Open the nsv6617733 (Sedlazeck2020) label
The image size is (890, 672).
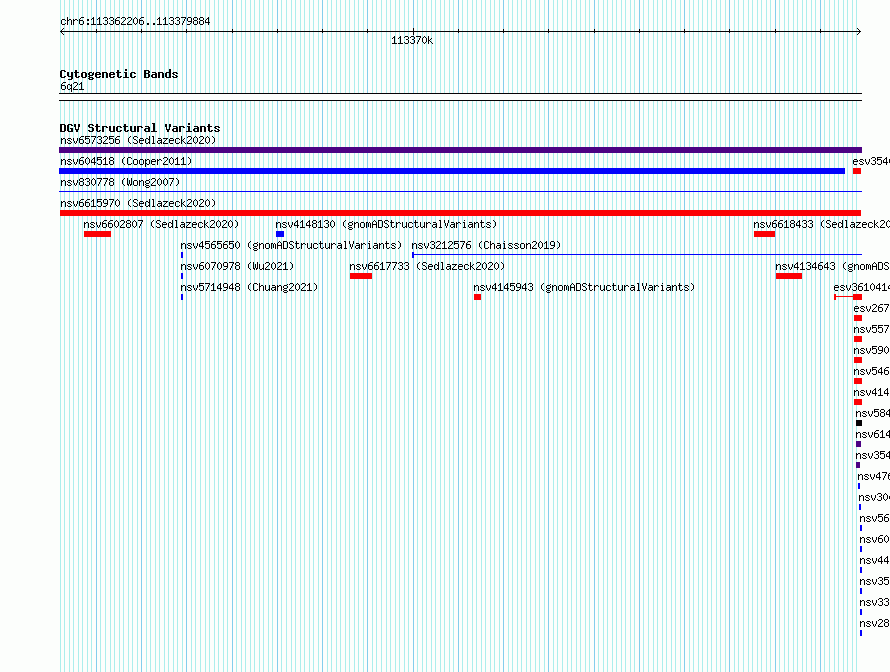427,266
